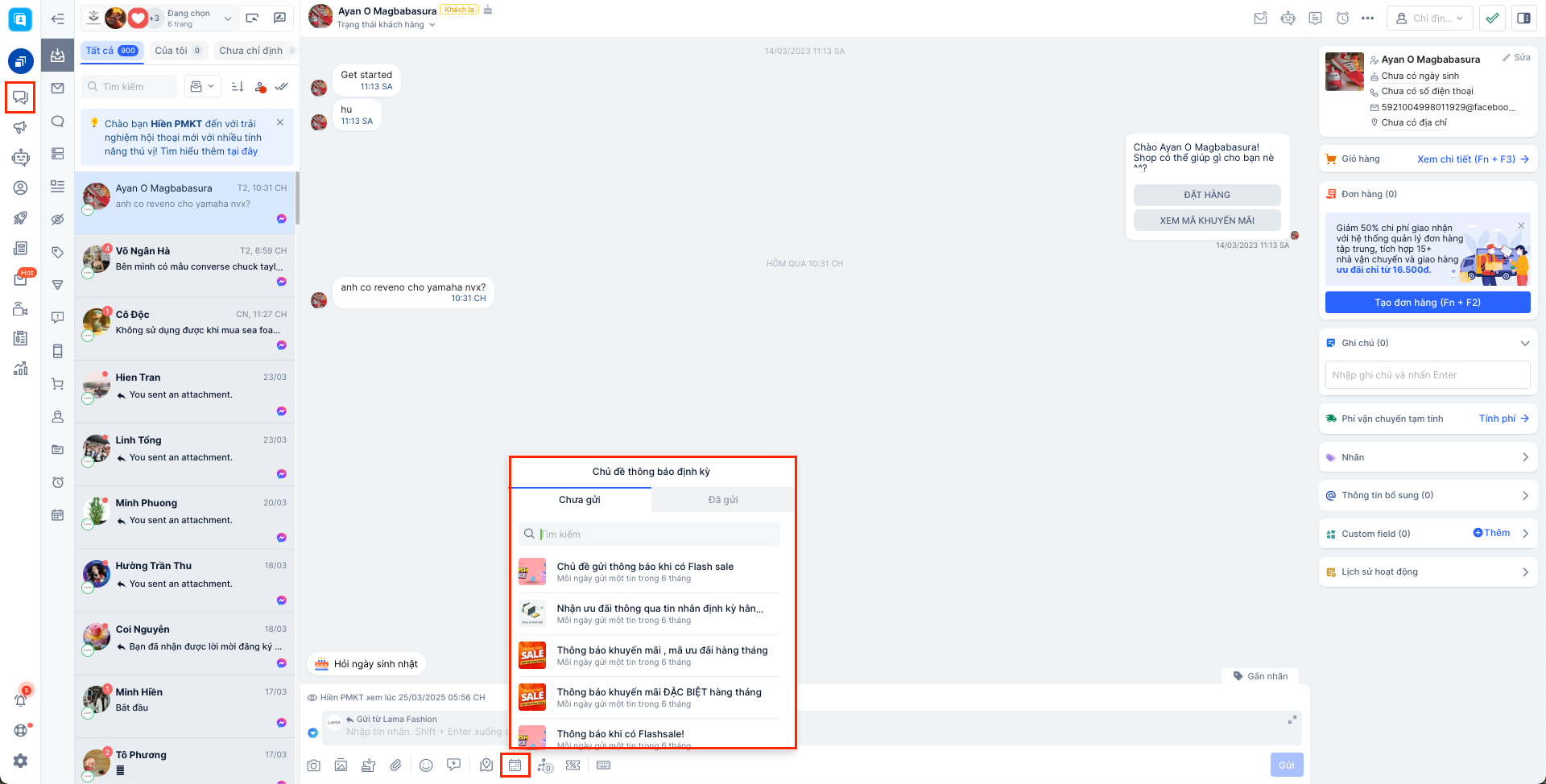The width and height of the screenshot is (1546, 784).
Task: Attach a file with the paperclip icon
Action: pyautogui.click(x=396, y=765)
